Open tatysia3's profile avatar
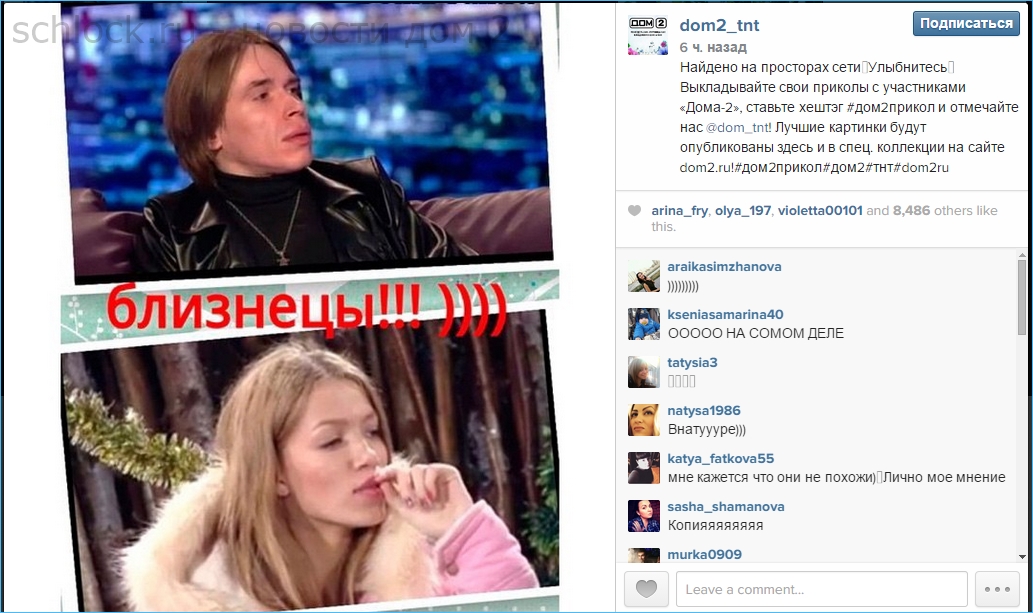Screen dimensions: 1033x613 pos(644,372)
